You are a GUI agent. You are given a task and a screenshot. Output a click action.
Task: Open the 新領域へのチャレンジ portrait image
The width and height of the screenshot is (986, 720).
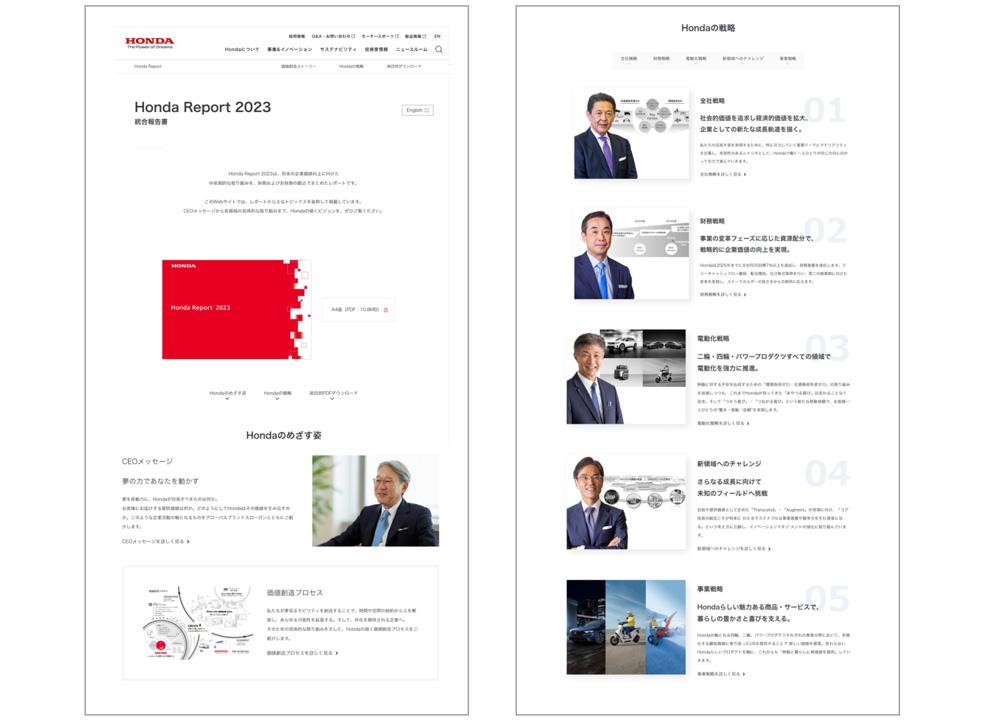[x=626, y=502]
